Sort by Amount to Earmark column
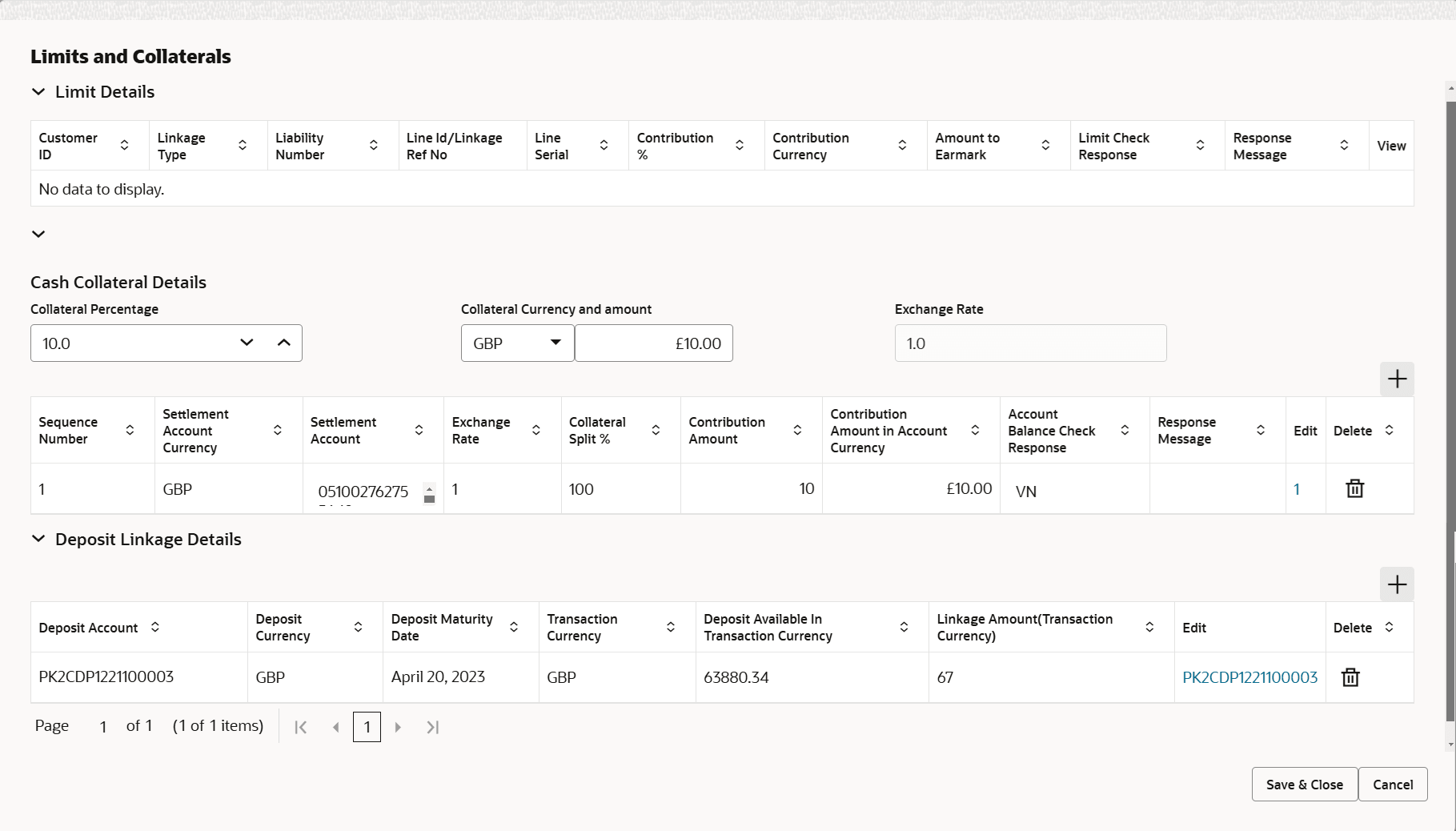The height and width of the screenshot is (831, 1456). tap(1045, 145)
